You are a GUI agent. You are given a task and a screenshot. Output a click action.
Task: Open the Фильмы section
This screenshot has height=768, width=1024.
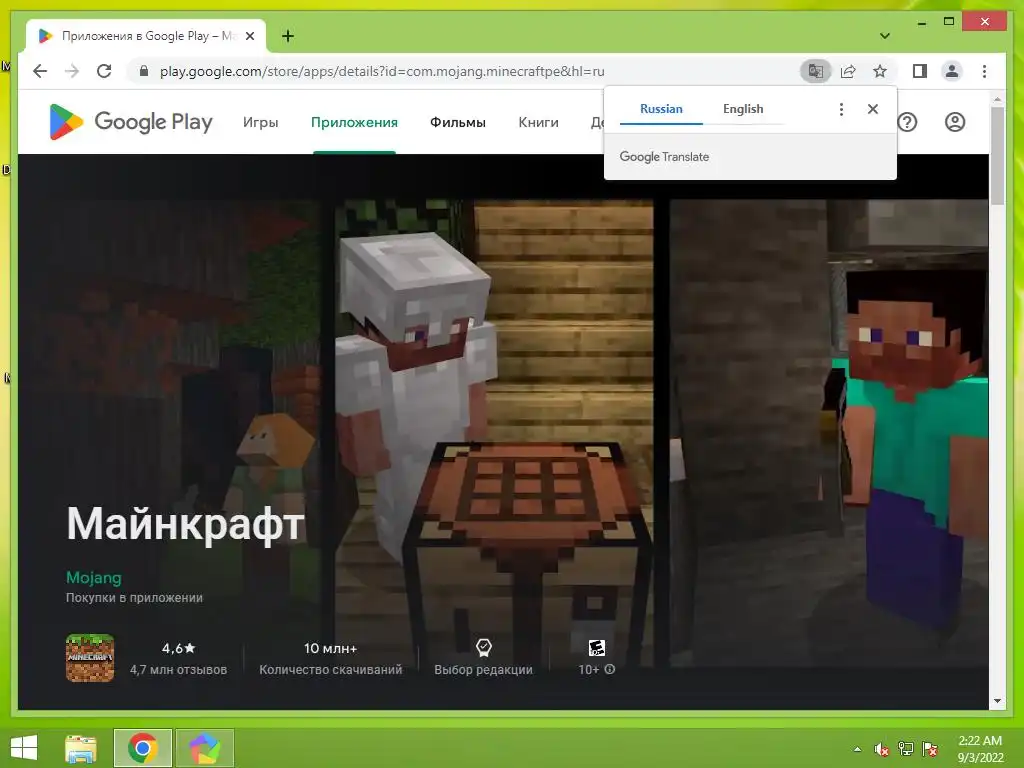tap(458, 123)
